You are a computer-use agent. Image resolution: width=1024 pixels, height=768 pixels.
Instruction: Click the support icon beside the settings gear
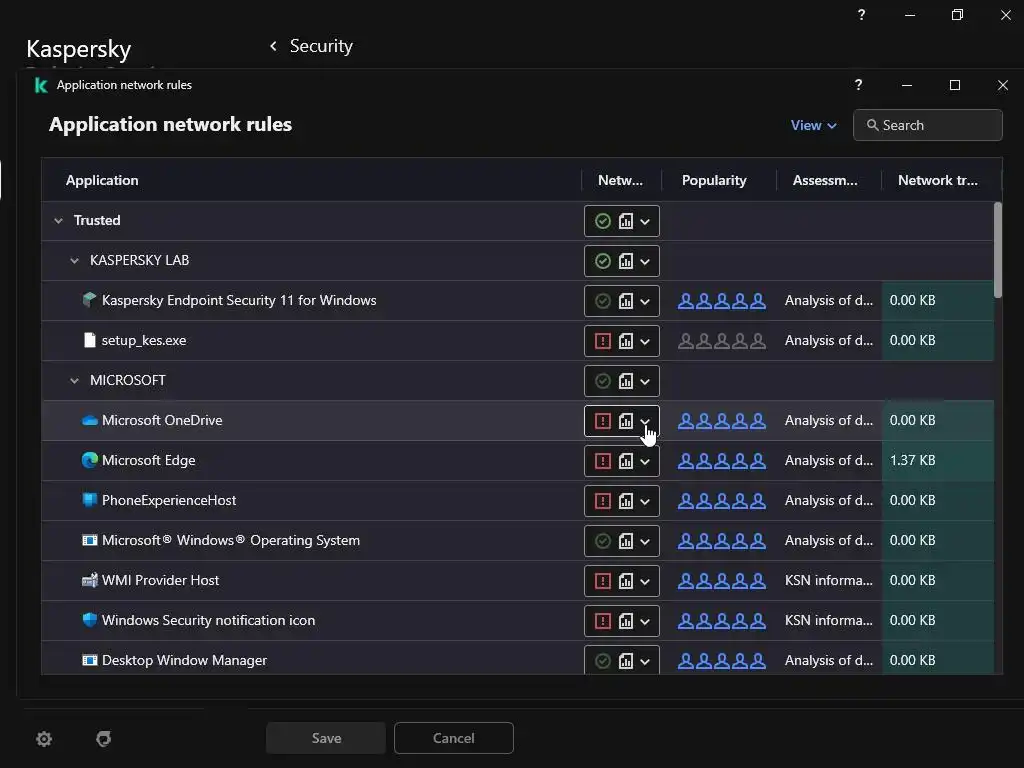(x=103, y=739)
